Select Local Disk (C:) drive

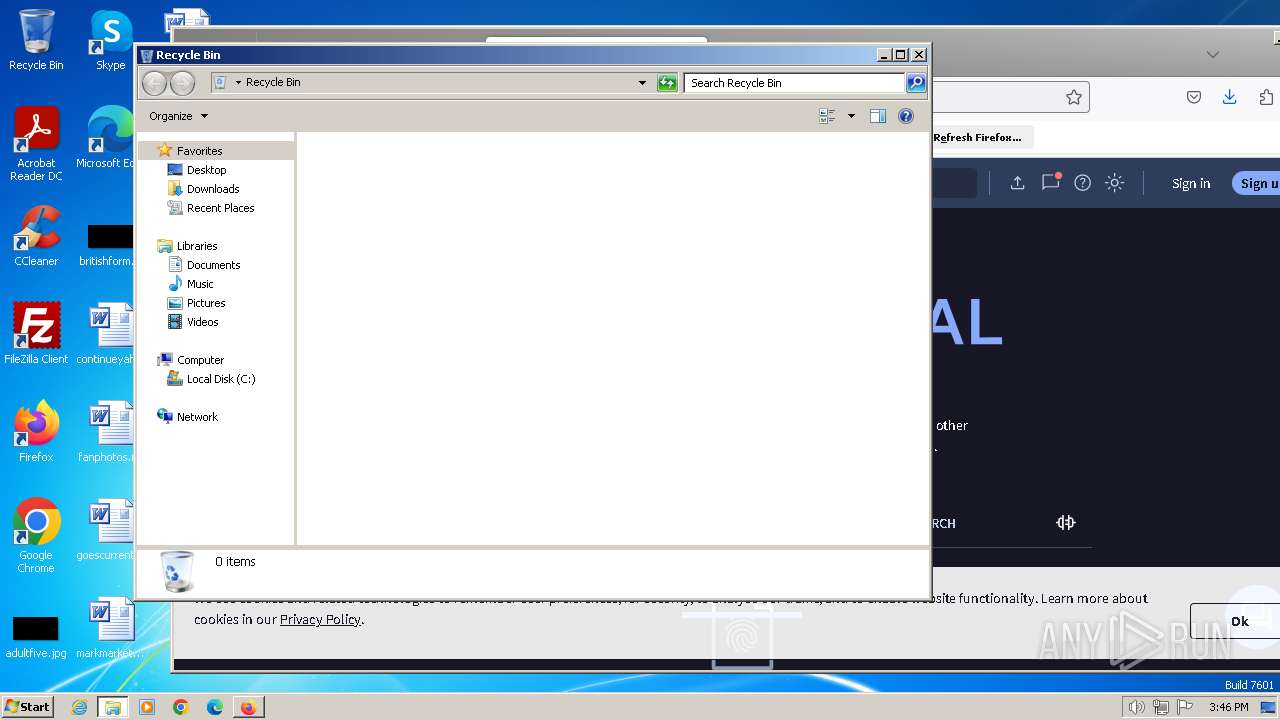(x=221, y=379)
